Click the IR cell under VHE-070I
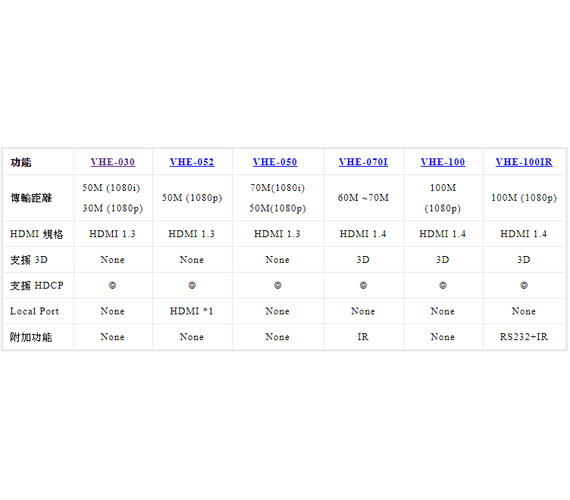The image size is (570, 500). coord(363,337)
